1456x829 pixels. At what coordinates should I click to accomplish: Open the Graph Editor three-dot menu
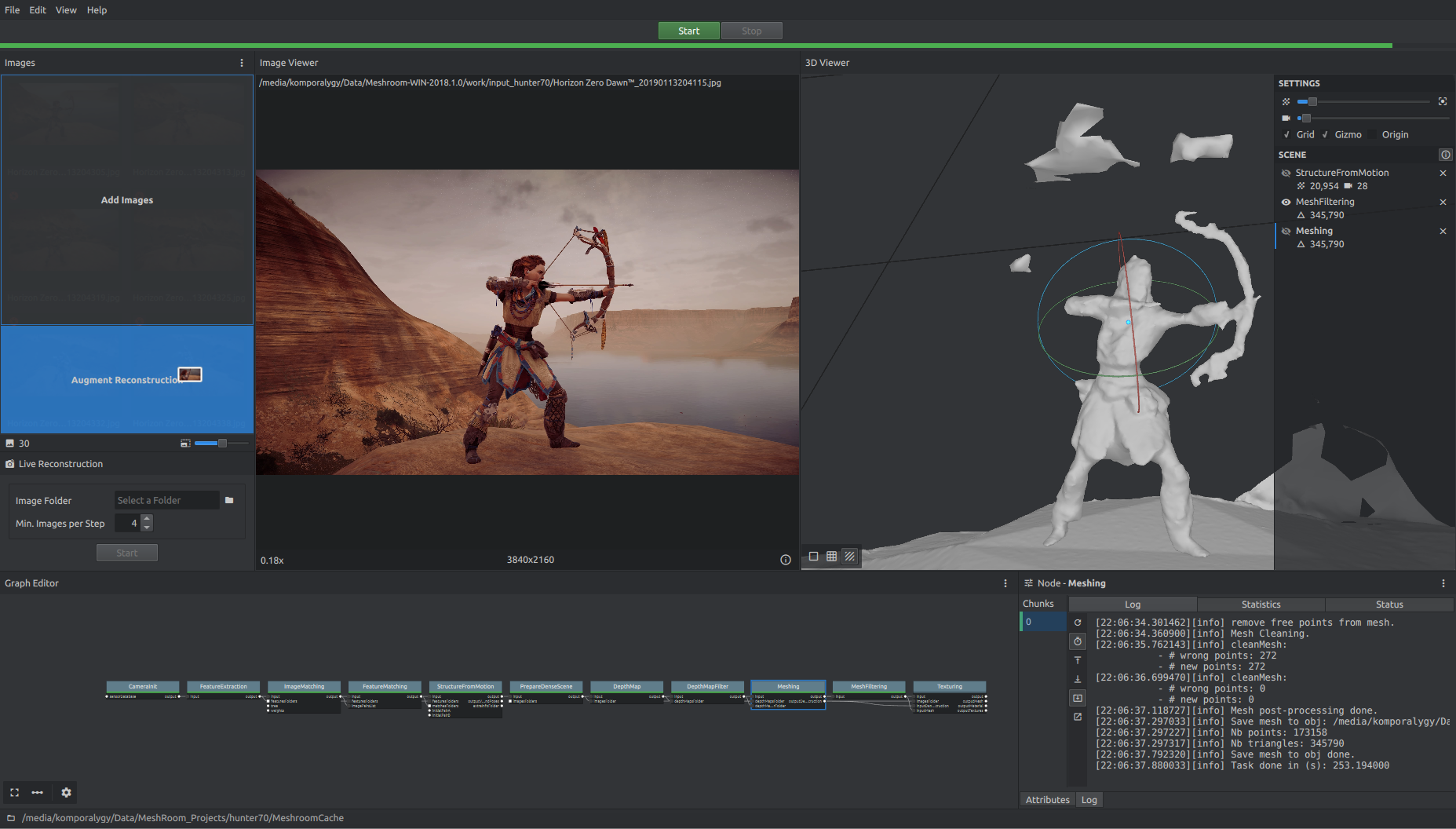(1005, 583)
